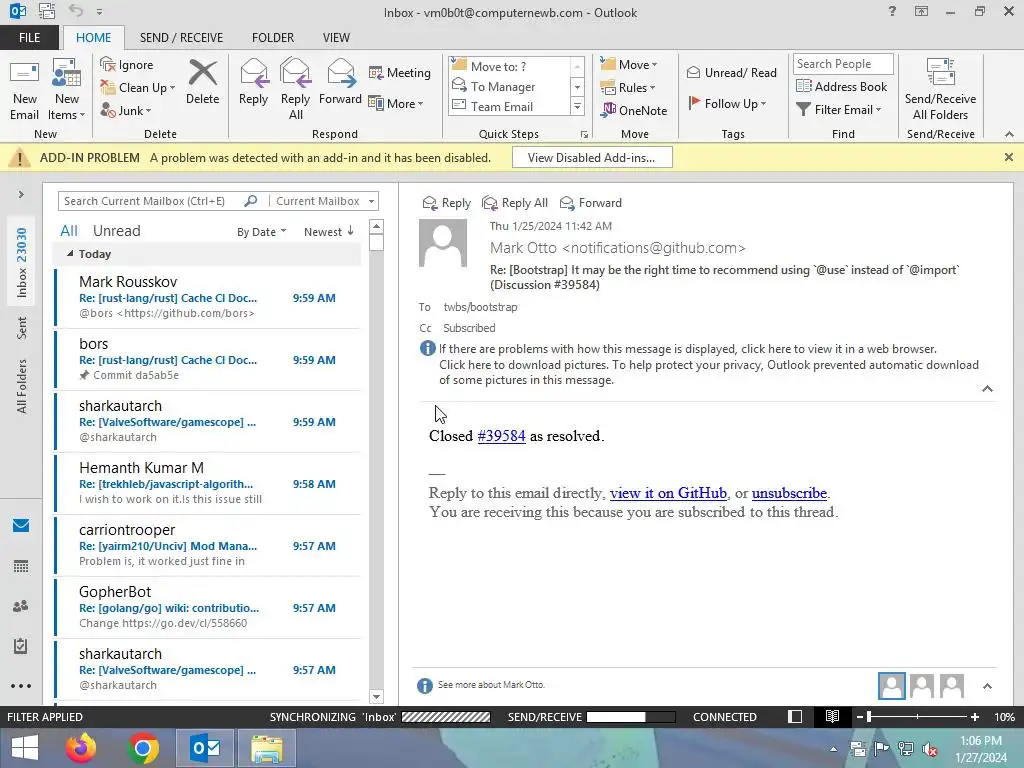Click the ribbon Reply button
The image size is (1024, 768).
253,82
